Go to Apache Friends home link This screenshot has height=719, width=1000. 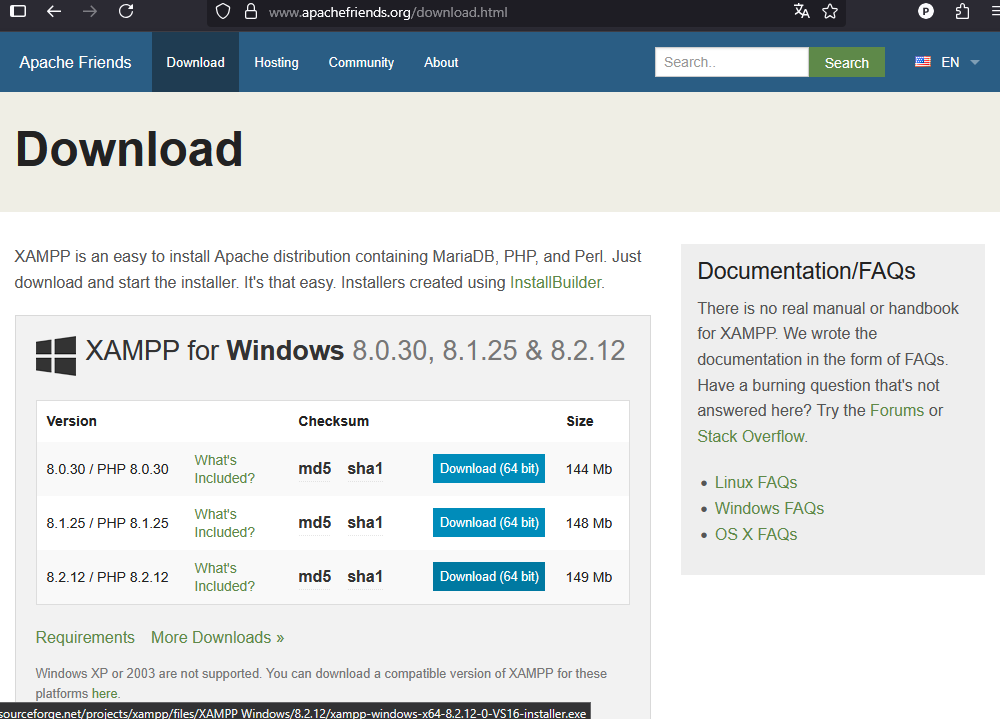(75, 62)
